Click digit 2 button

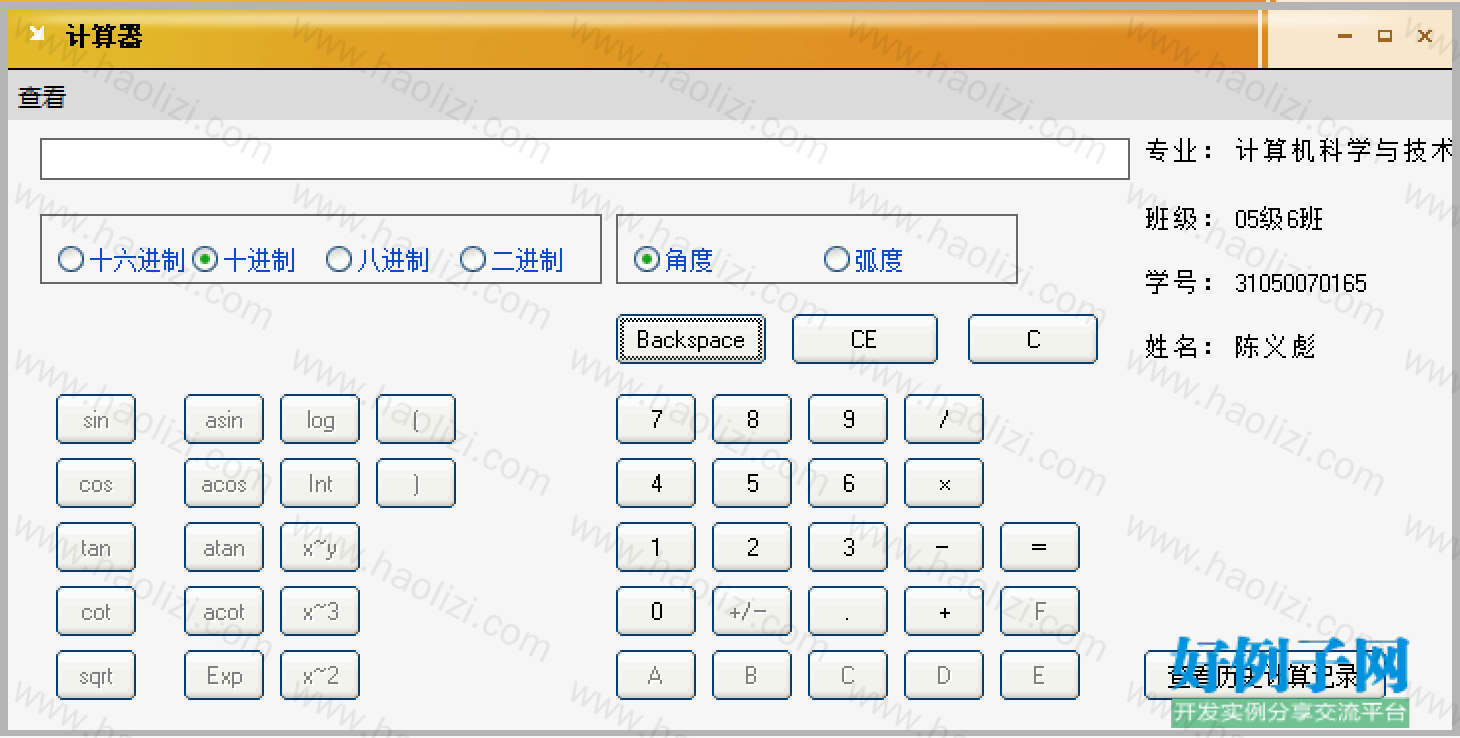tap(752, 547)
